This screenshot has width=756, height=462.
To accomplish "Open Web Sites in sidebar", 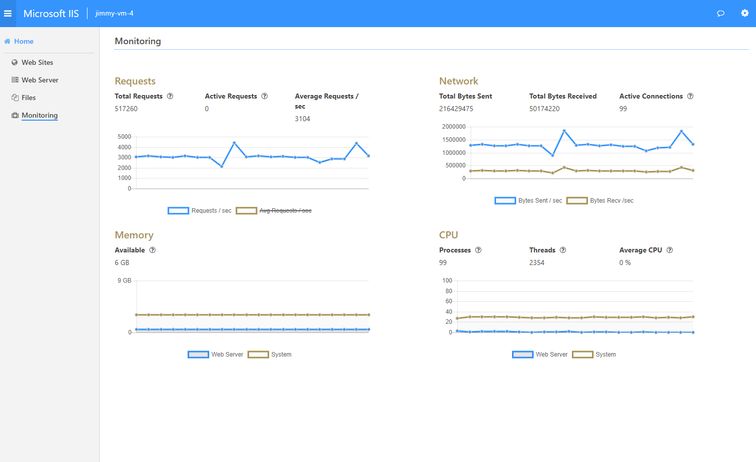I will click(x=36, y=62).
